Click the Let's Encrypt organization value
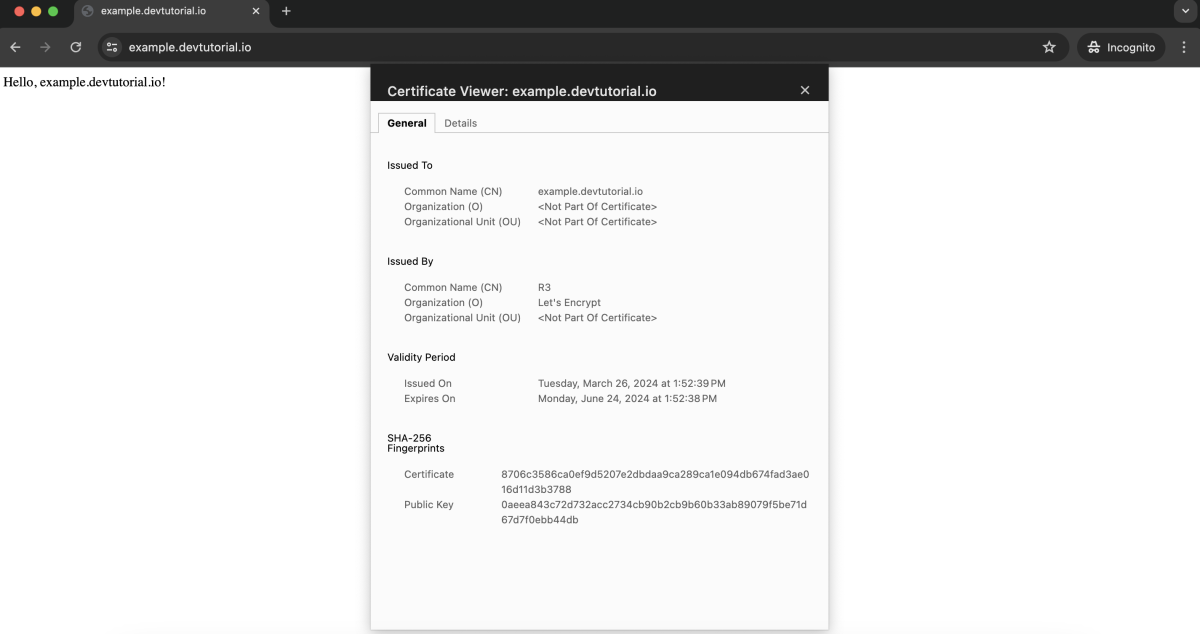 (x=569, y=302)
